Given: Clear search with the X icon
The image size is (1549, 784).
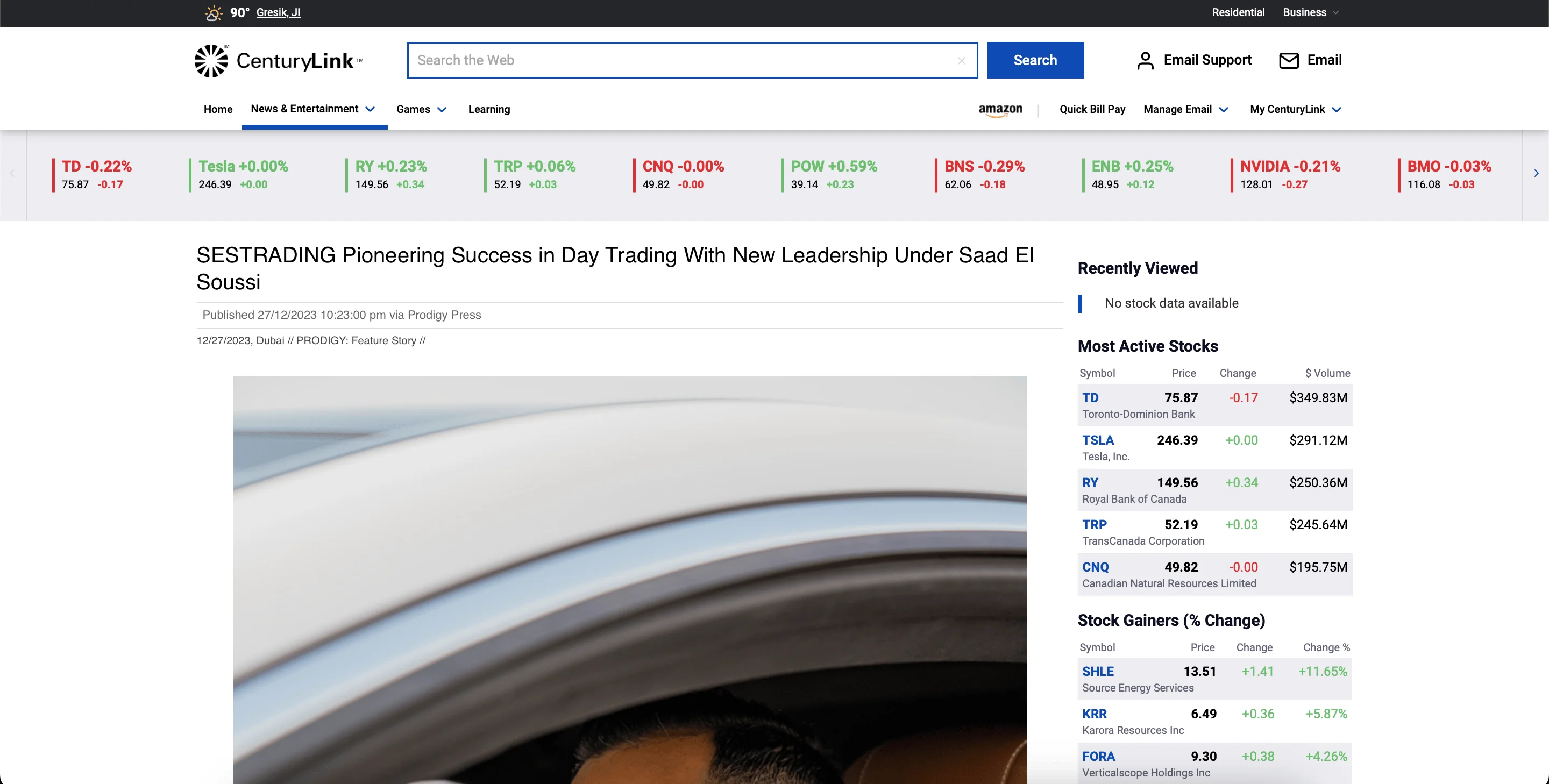Looking at the screenshot, I should point(961,61).
